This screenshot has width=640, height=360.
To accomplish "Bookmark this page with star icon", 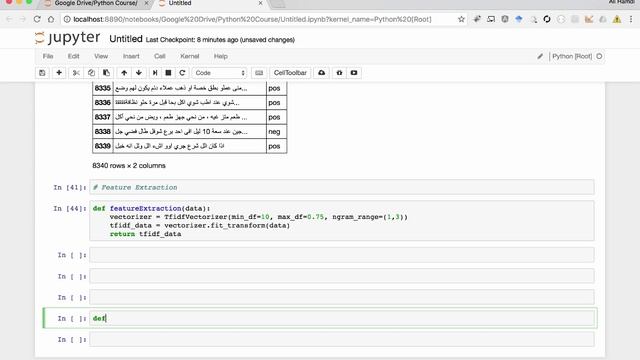I will [x=461, y=19].
